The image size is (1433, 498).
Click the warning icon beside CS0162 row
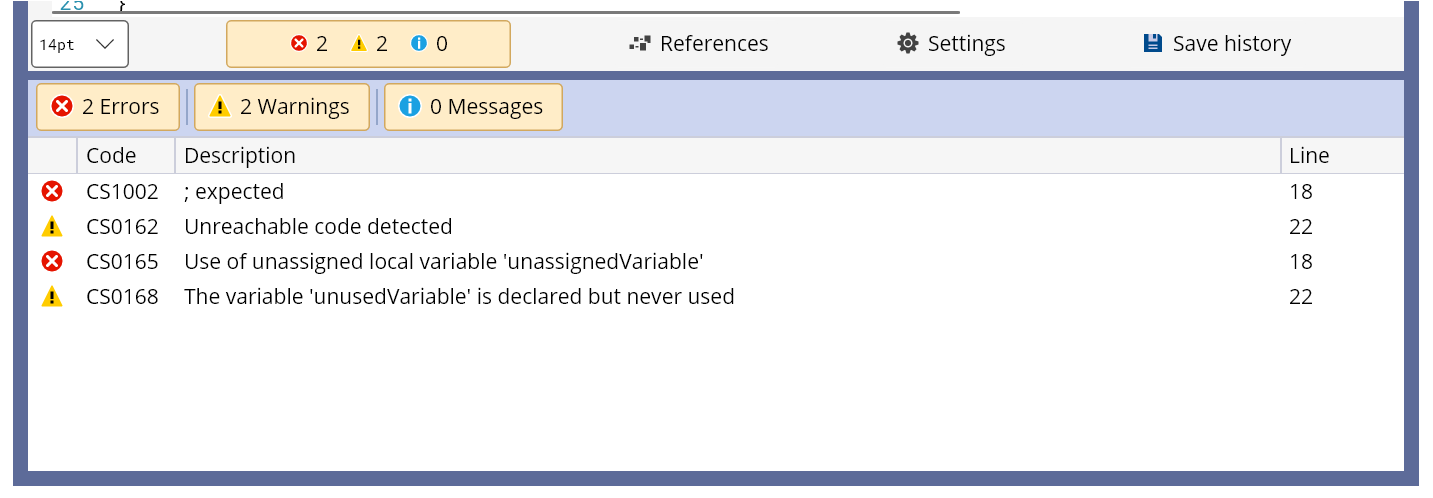point(52,227)
